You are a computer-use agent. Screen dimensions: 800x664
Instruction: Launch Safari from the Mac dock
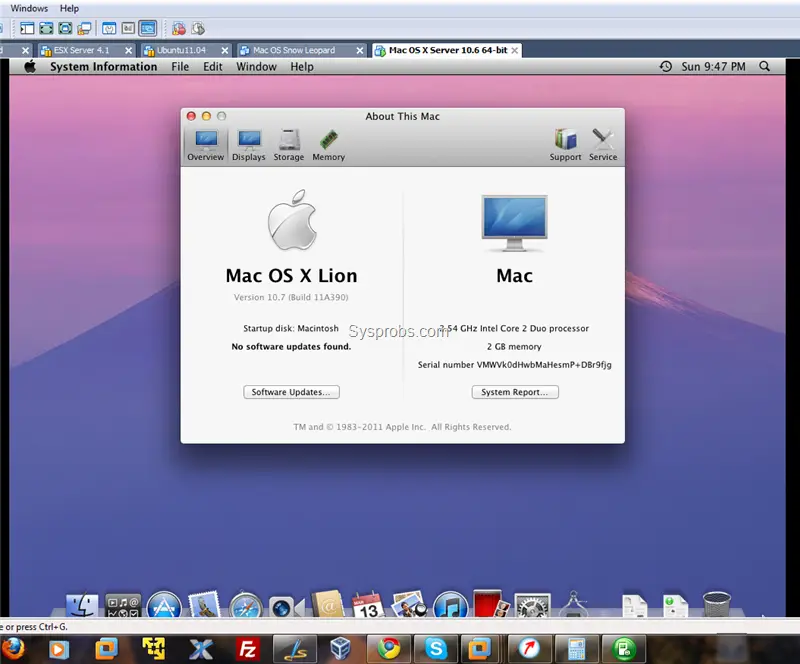click(x=245, y=606)
